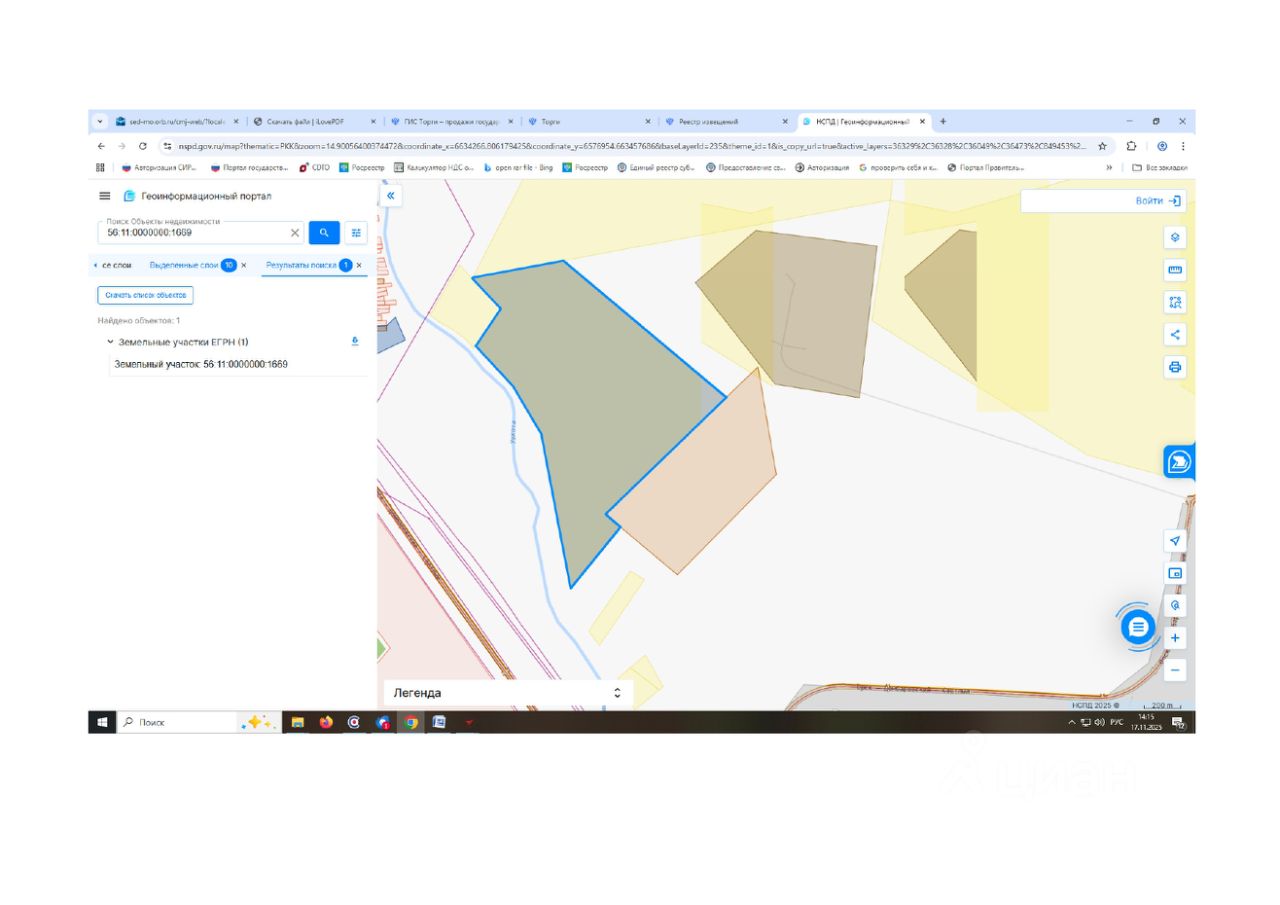Share the current map view
Viewport: 1280px width, 905px height.
pyautogui.click(x=1175, y=335)
